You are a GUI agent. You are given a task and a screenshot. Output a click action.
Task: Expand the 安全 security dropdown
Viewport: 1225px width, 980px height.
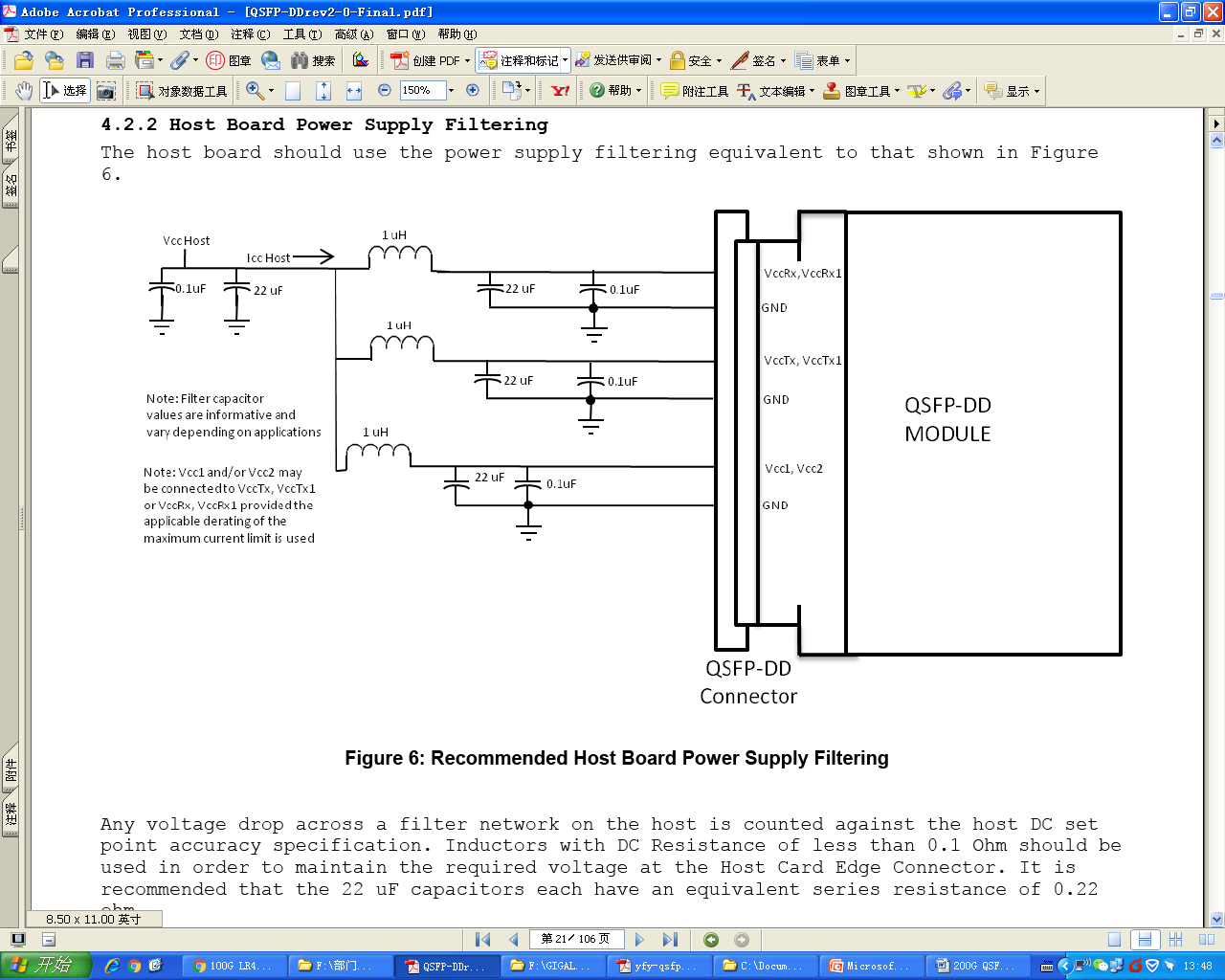[719, 61]
